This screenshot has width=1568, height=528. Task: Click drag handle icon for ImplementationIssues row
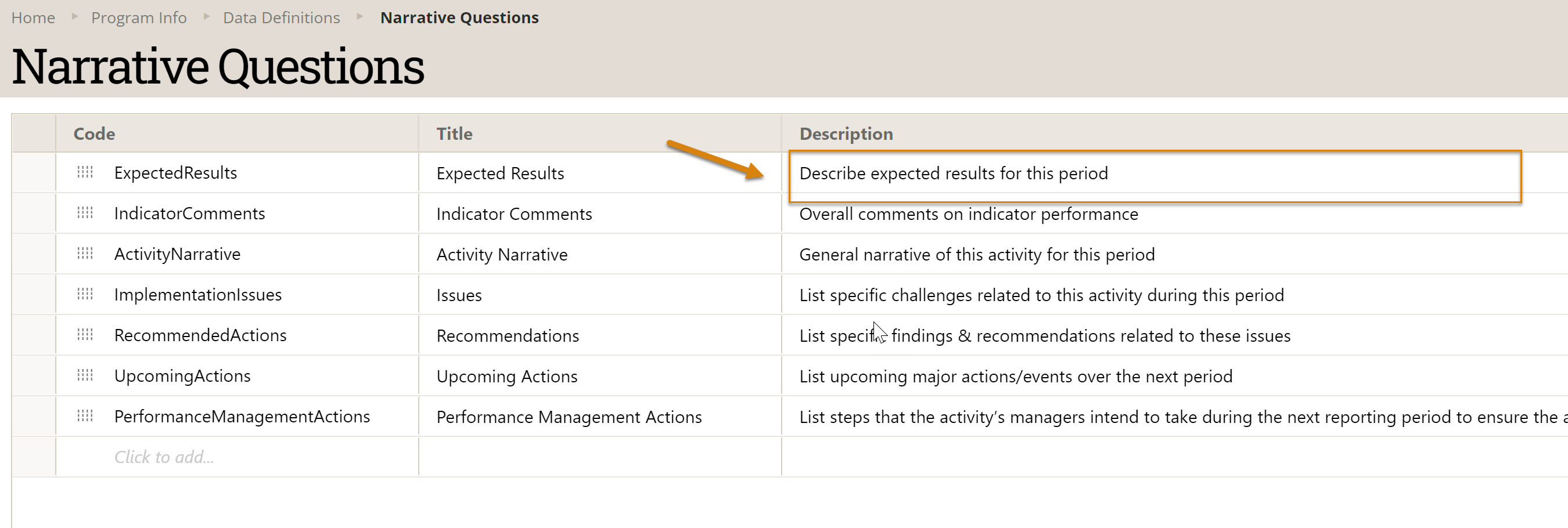pyautogui.click(x=85, y=294)
